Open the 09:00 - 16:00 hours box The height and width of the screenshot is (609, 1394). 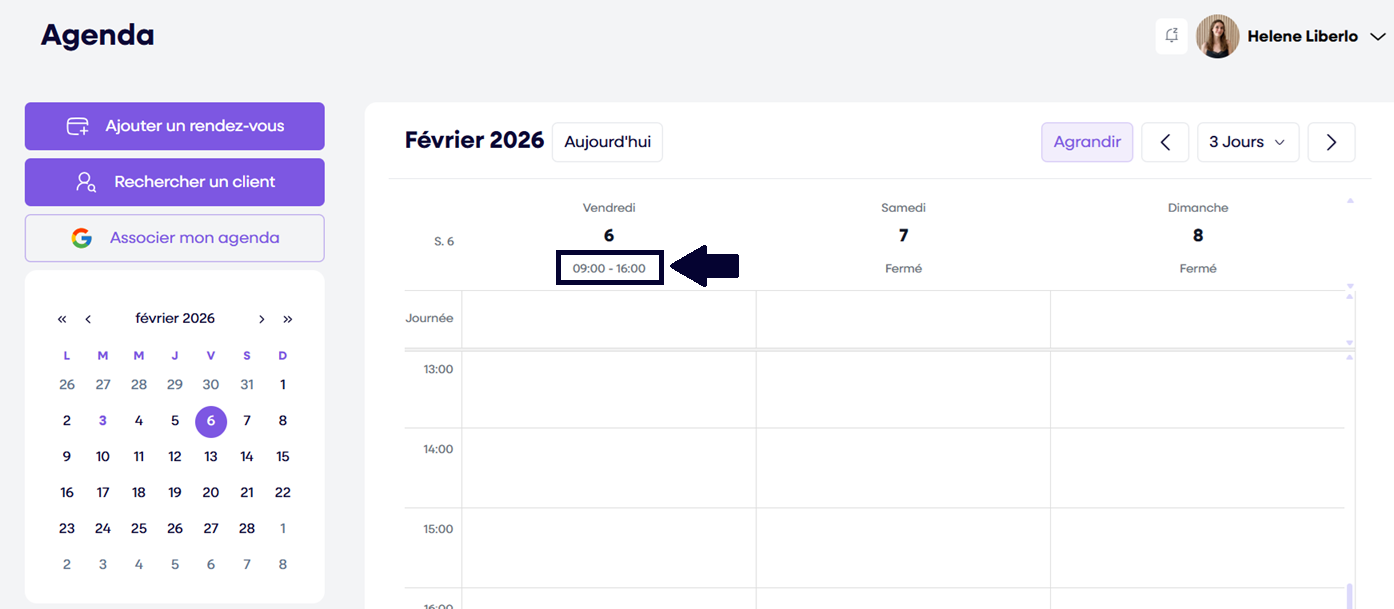609,267
